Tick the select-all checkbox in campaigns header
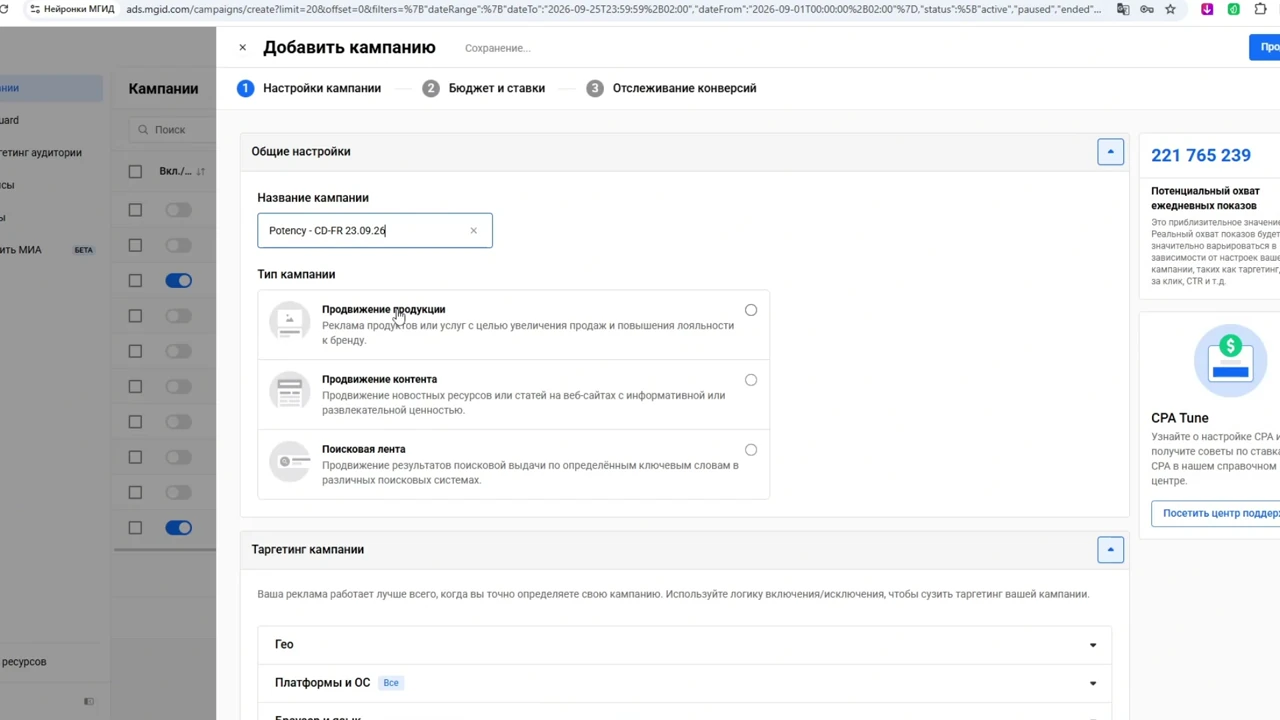The image size is (1280, 720). [x=135, y=172]
